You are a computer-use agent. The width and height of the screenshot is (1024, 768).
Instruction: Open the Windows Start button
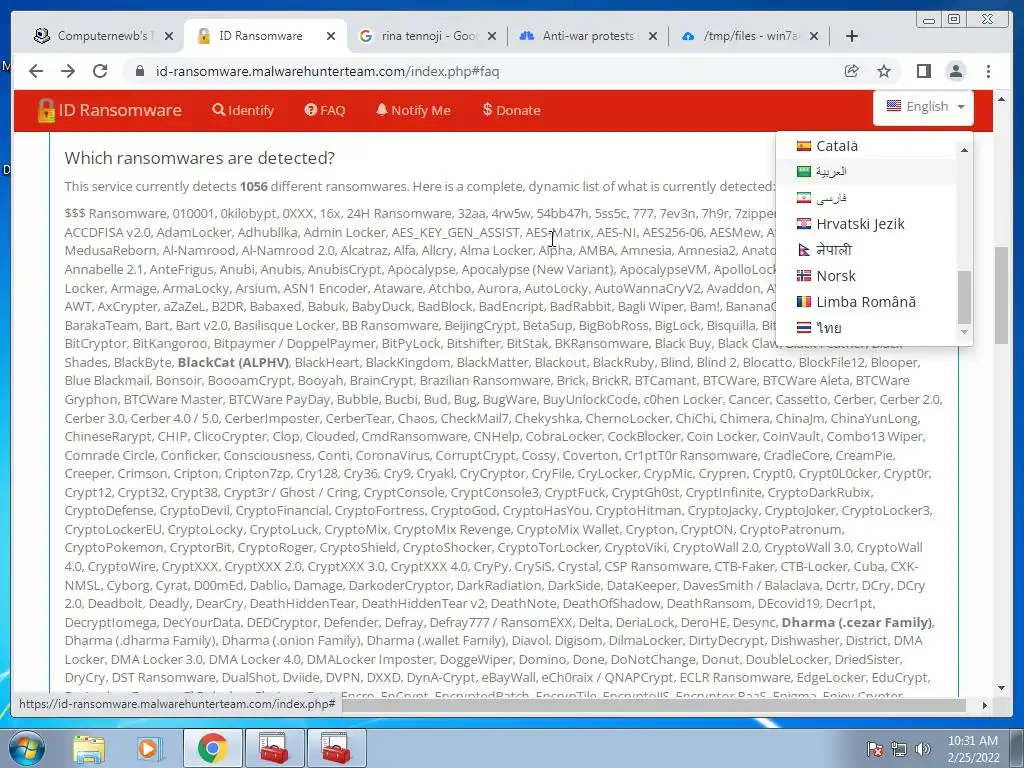(x=27, y=748)
